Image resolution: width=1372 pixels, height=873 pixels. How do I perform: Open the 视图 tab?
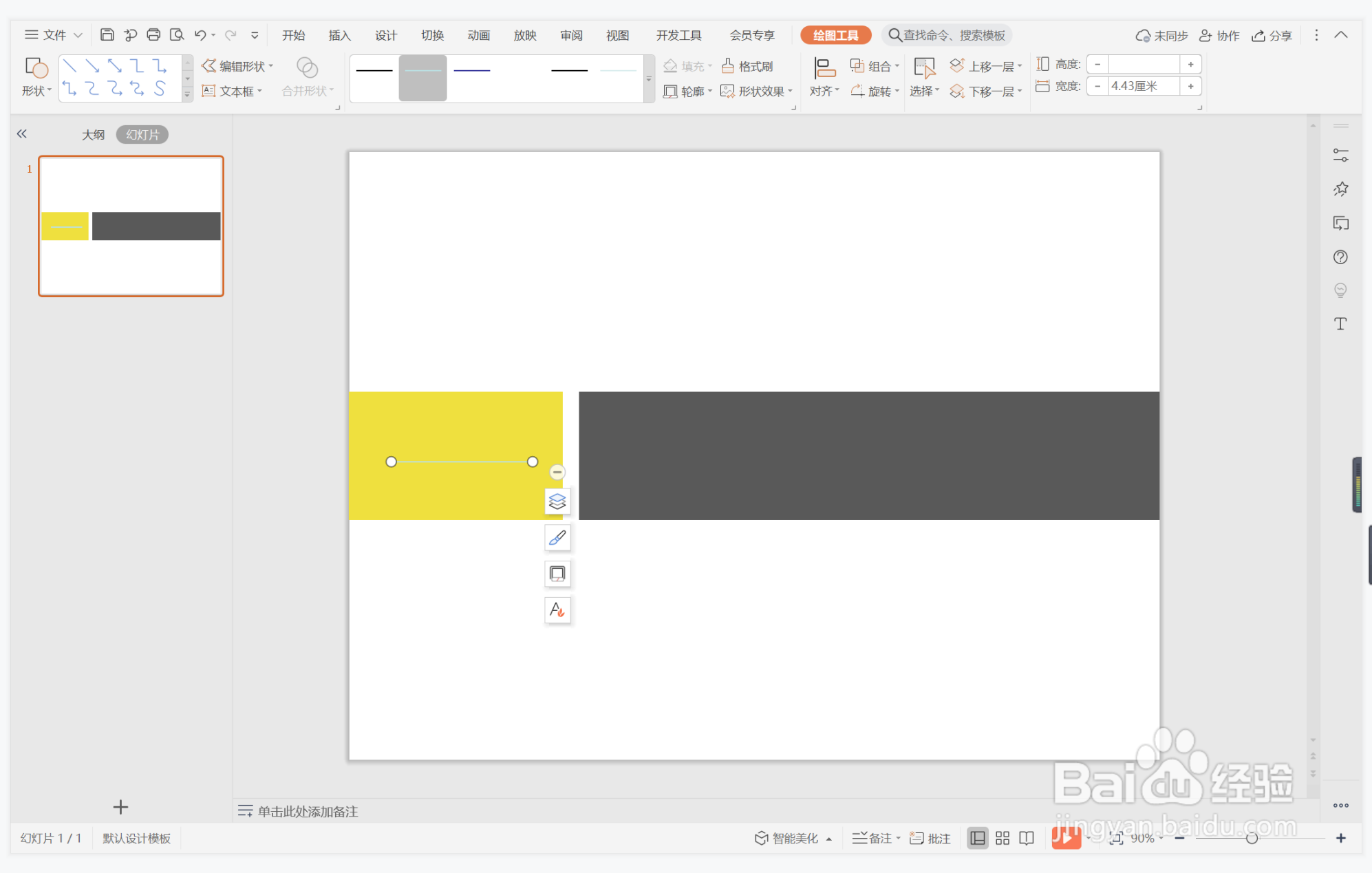coord(618,35)
